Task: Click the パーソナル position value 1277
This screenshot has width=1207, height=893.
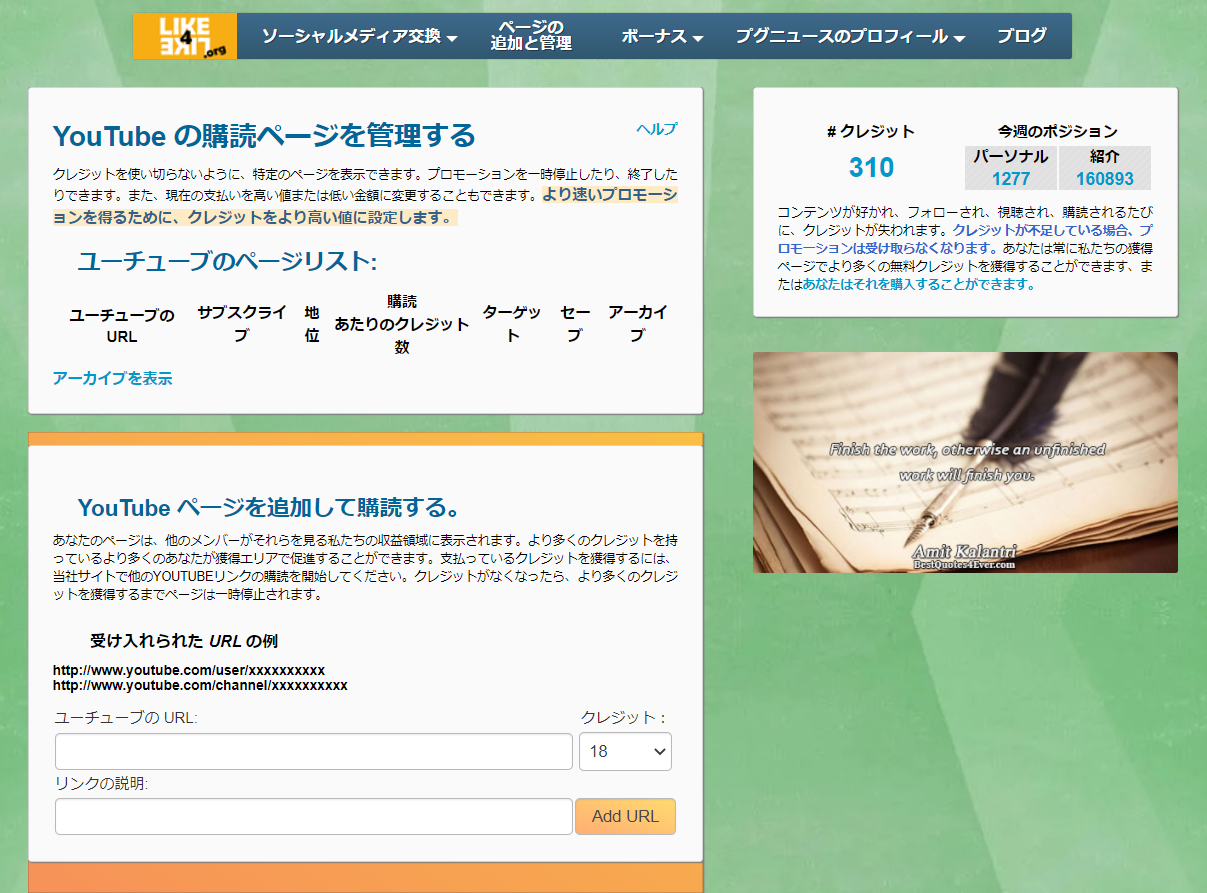Action: coord(1011,179)
